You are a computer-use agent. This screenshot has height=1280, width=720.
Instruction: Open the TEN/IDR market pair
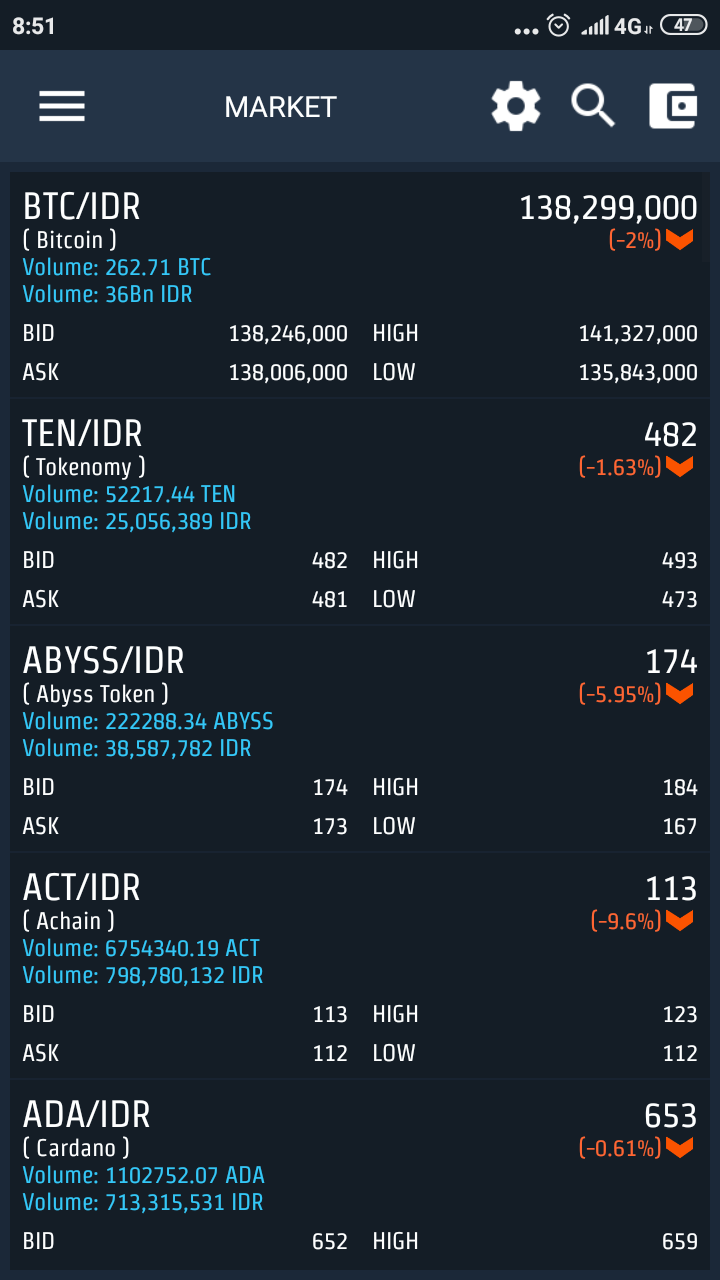83,434
